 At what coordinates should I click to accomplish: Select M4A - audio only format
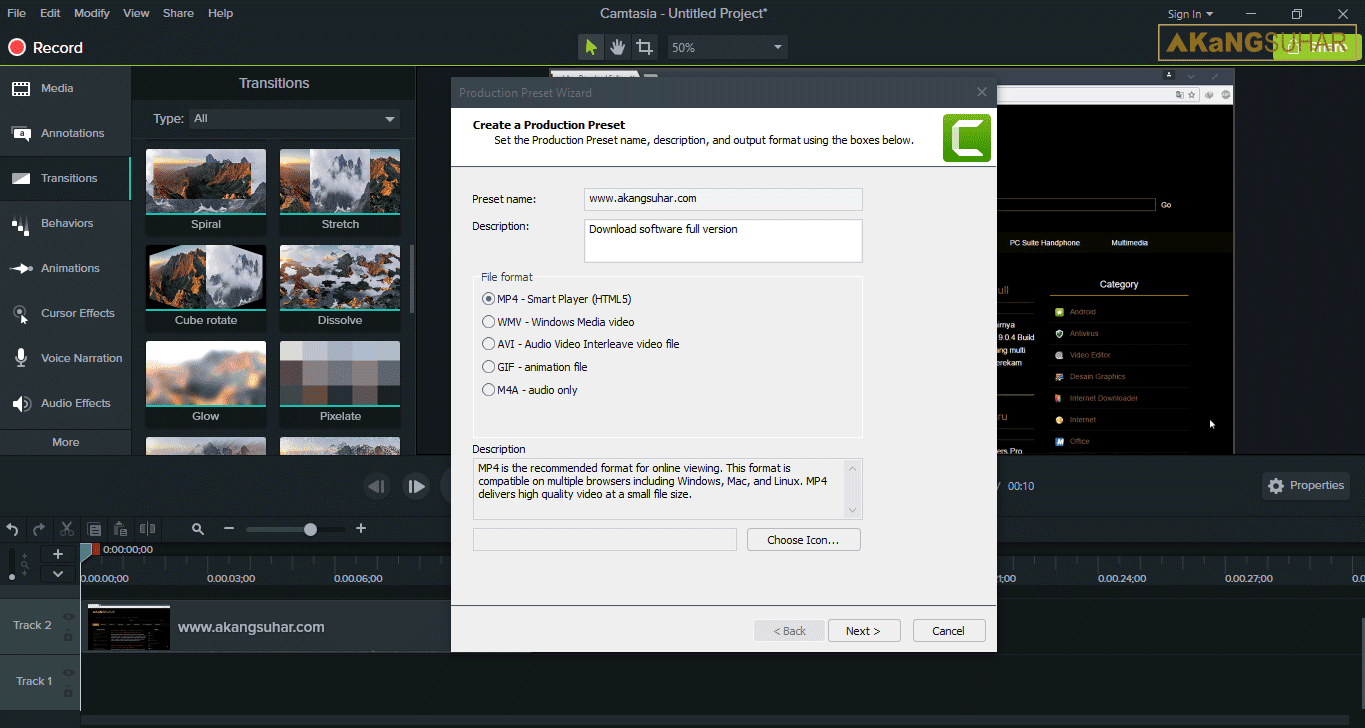[x=530, y=390]
